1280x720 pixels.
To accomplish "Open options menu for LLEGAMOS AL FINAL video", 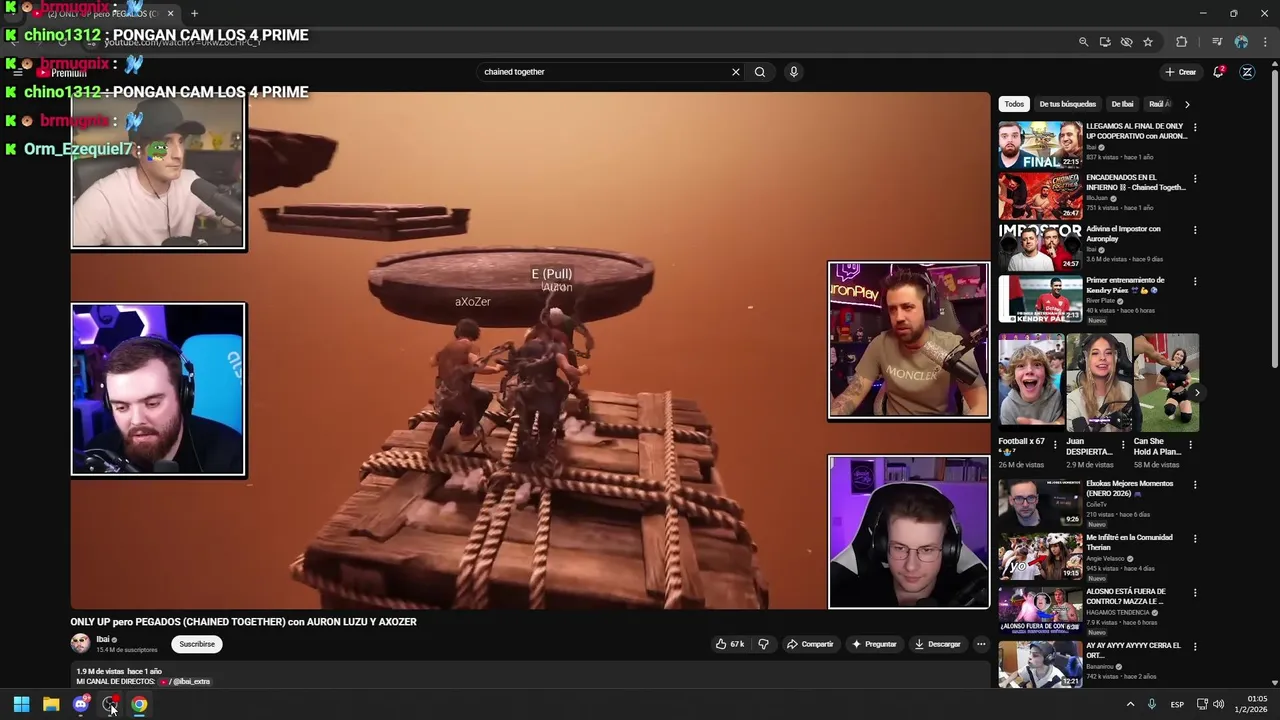I will point(1194,128).
